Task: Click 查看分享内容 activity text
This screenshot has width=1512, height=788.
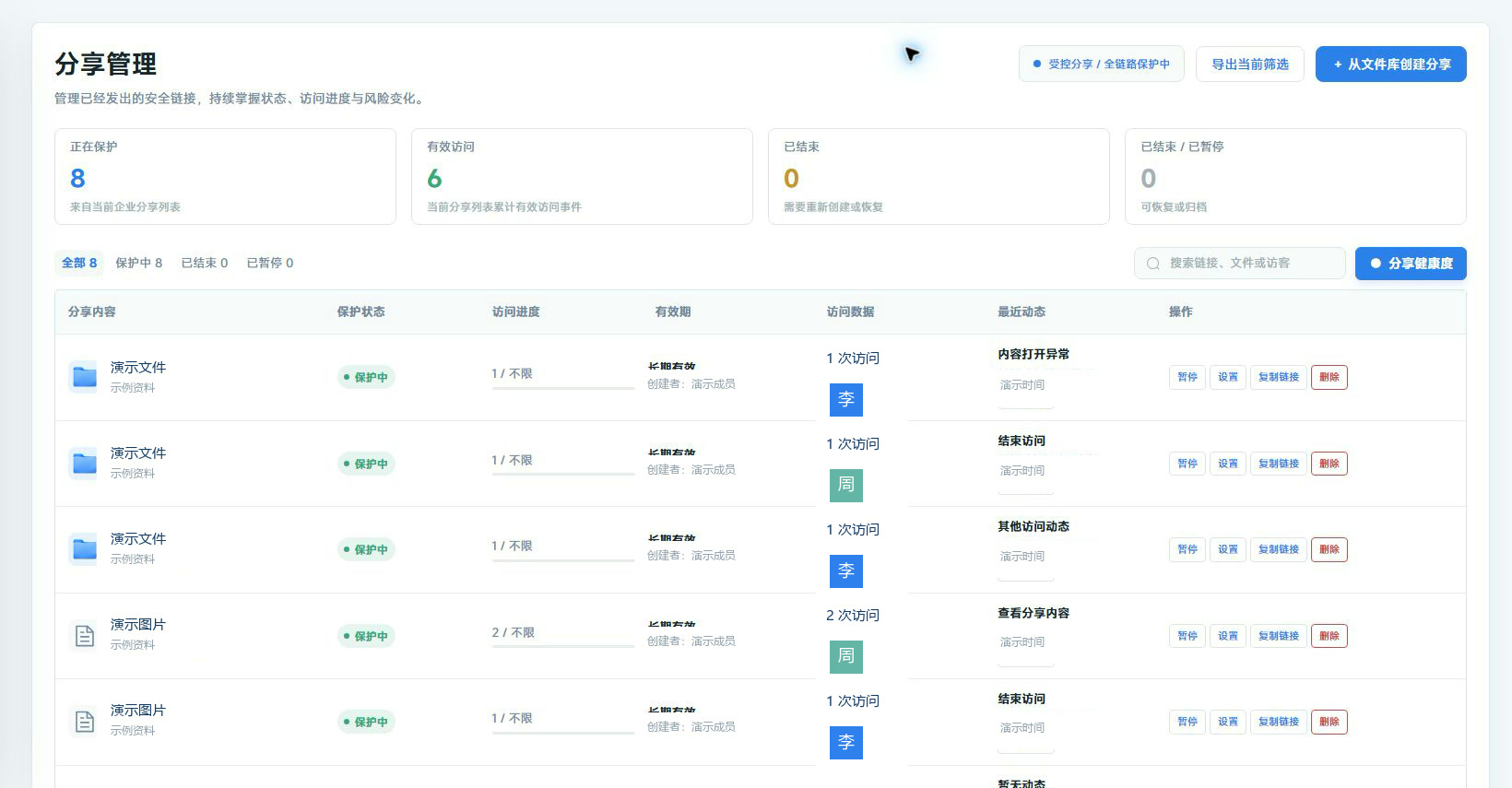Action: [1034, 613]
